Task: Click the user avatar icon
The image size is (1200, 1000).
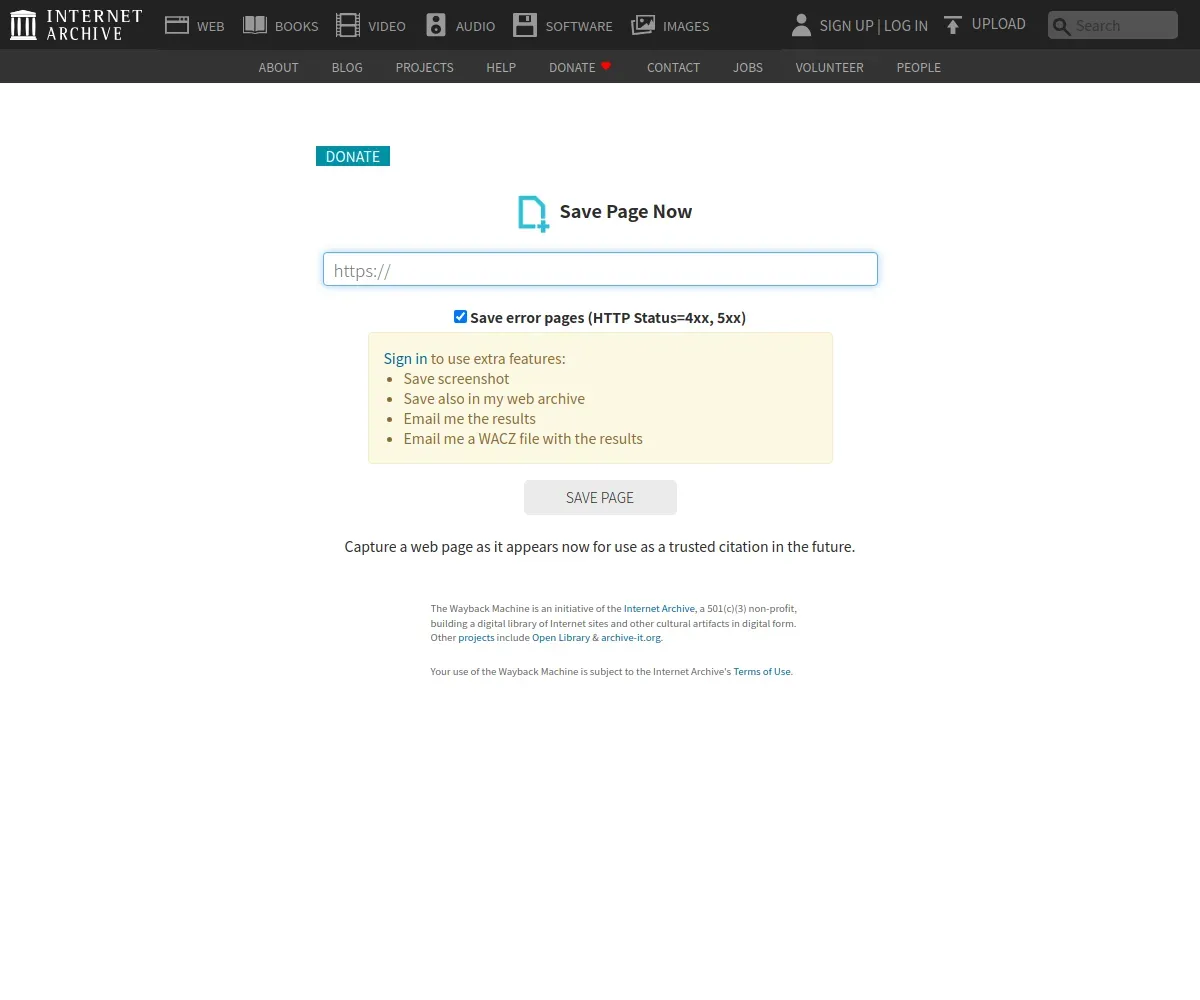Action: click(x=800, y=25)
